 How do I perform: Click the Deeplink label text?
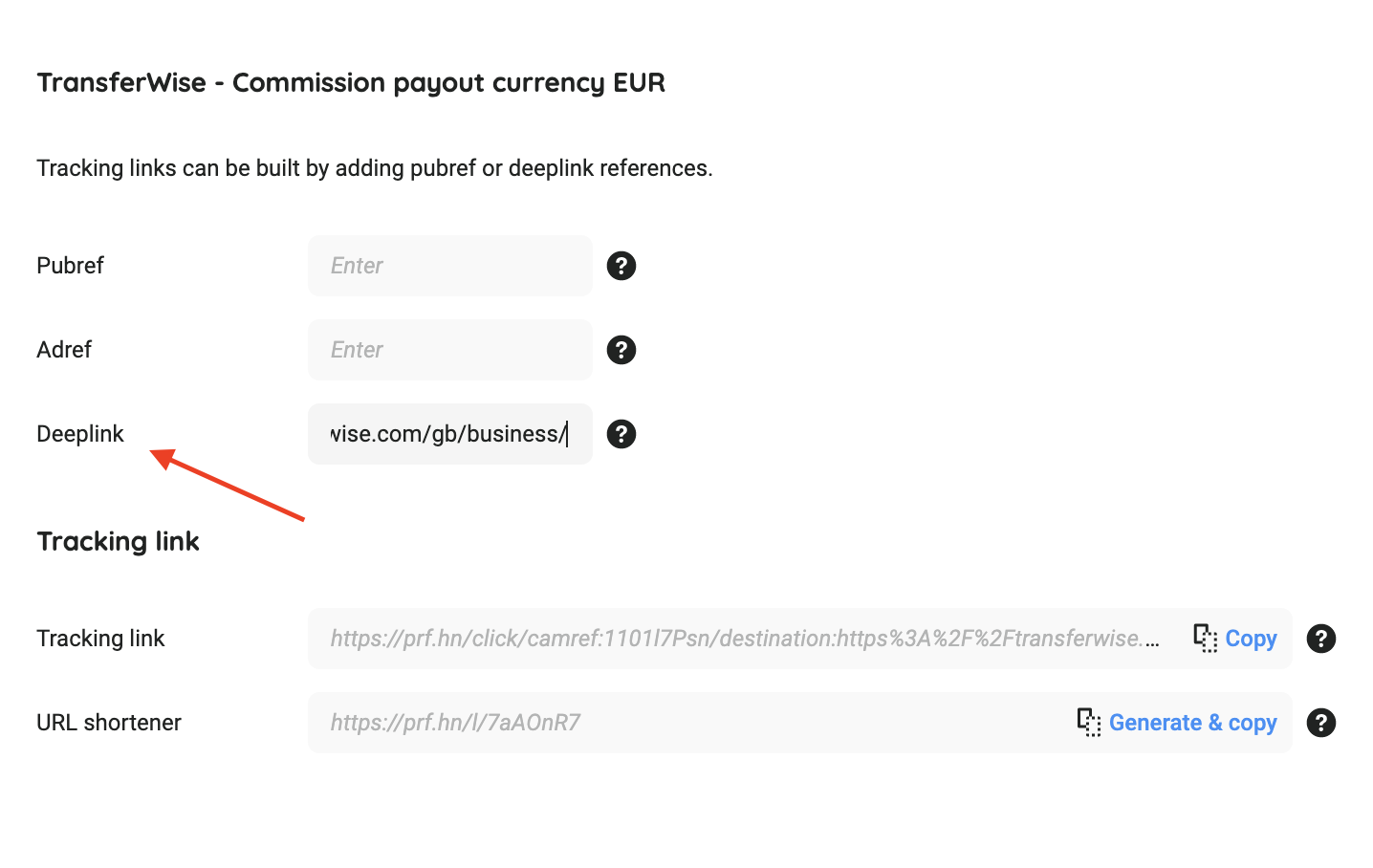tap(80, 434)
